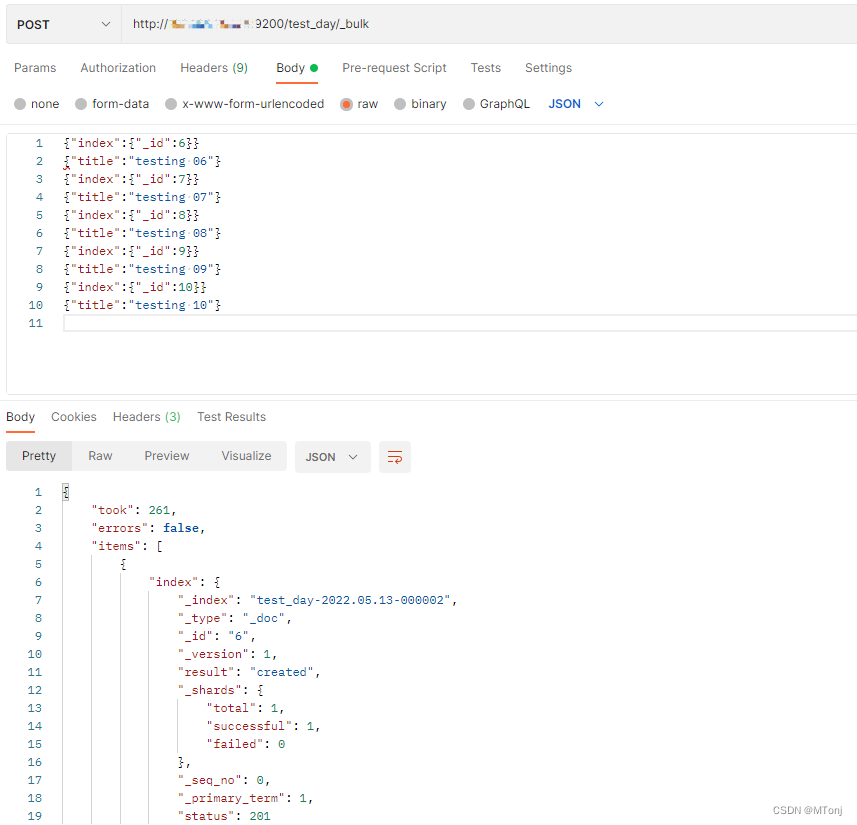Open the response JSON format dropdown

pyautogui.click(x=330, y=456)
